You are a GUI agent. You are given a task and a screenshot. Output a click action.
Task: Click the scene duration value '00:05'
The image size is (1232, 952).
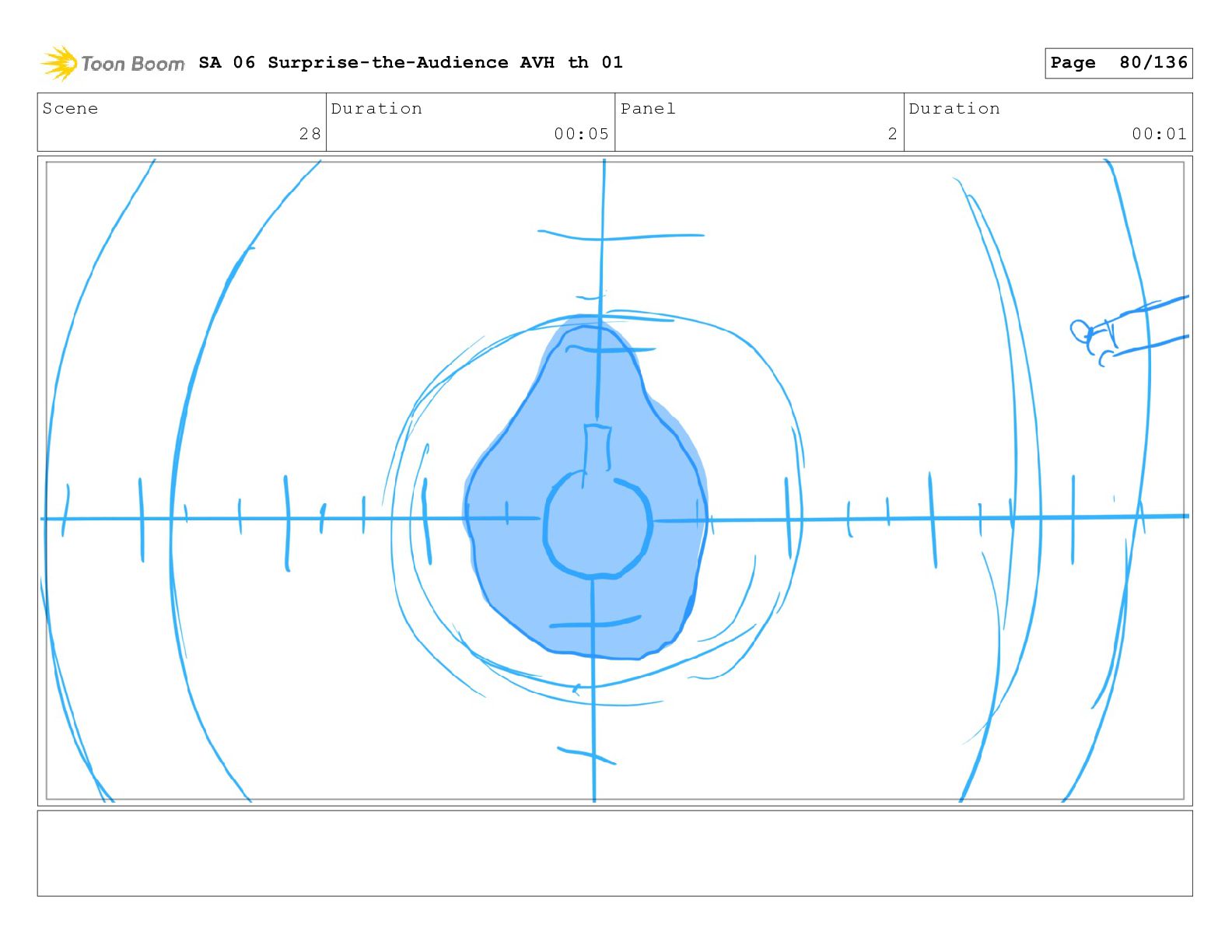[581, 134]
